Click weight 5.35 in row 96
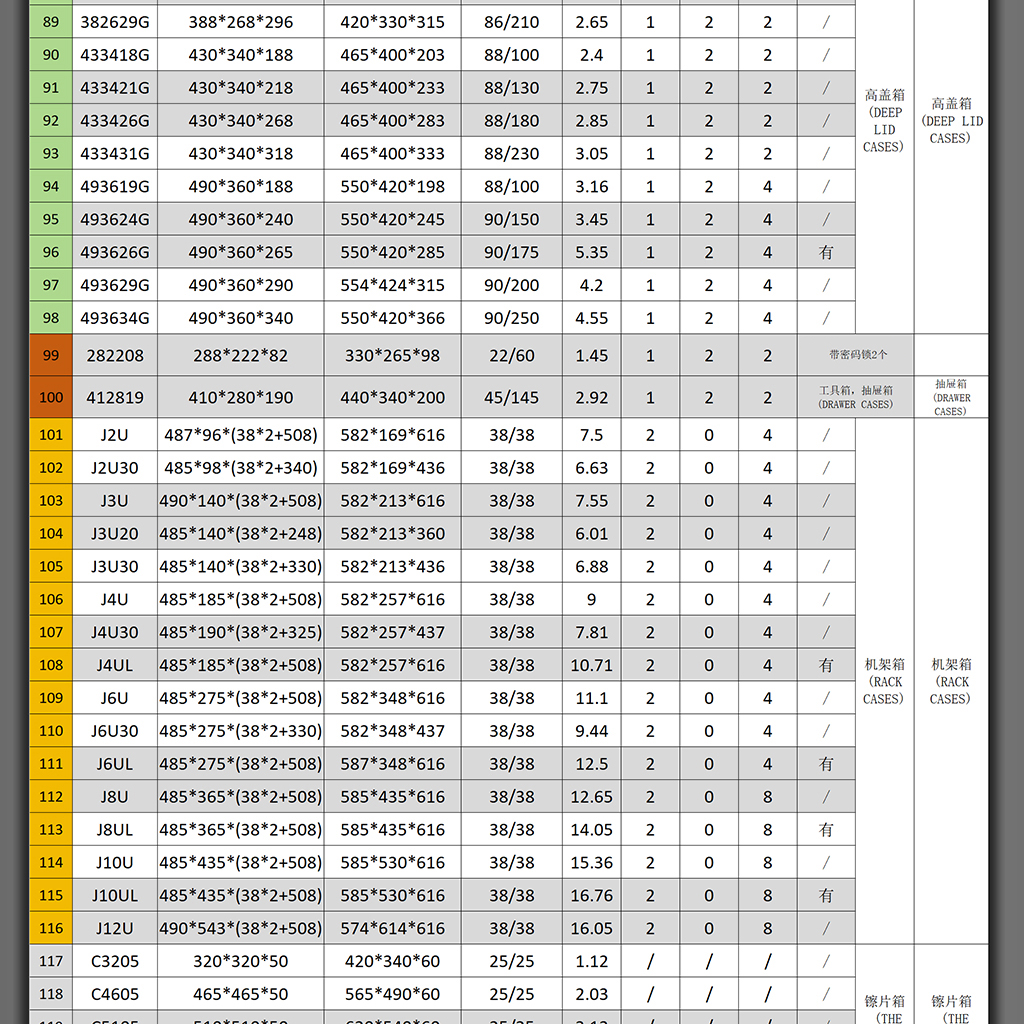 point(591,252)
